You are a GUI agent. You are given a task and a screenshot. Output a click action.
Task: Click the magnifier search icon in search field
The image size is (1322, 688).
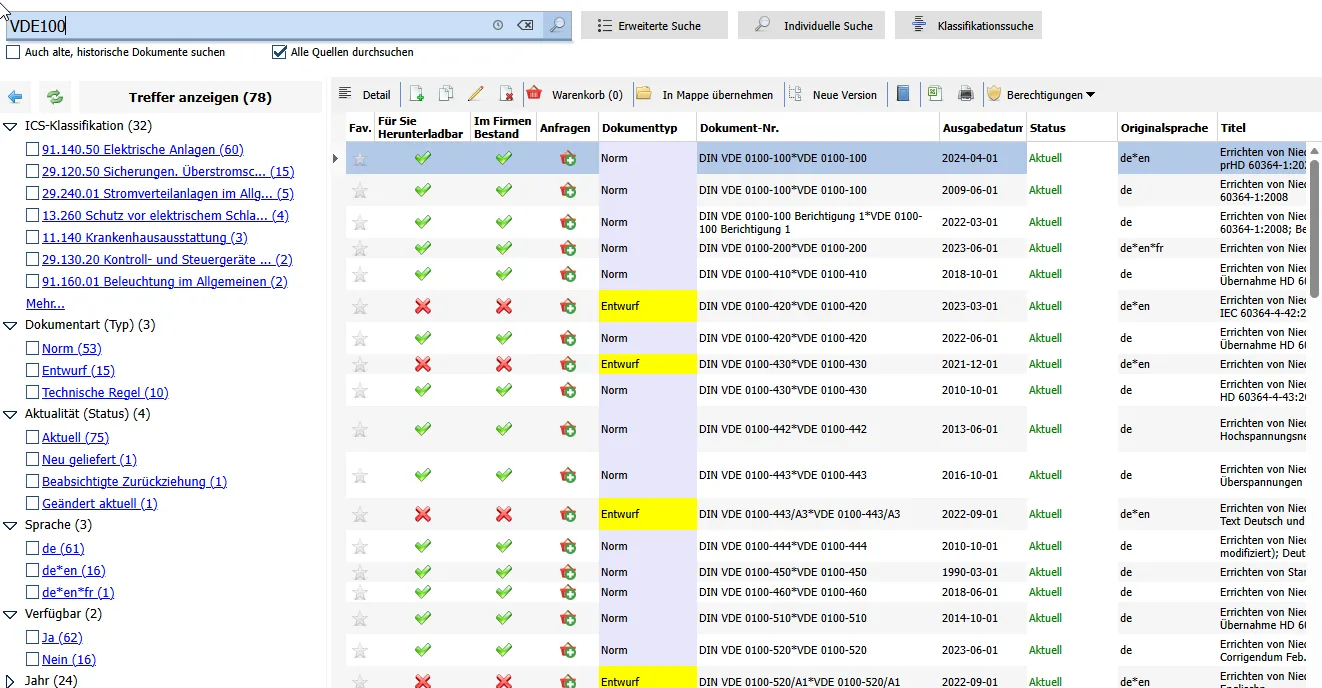point(556,26)
